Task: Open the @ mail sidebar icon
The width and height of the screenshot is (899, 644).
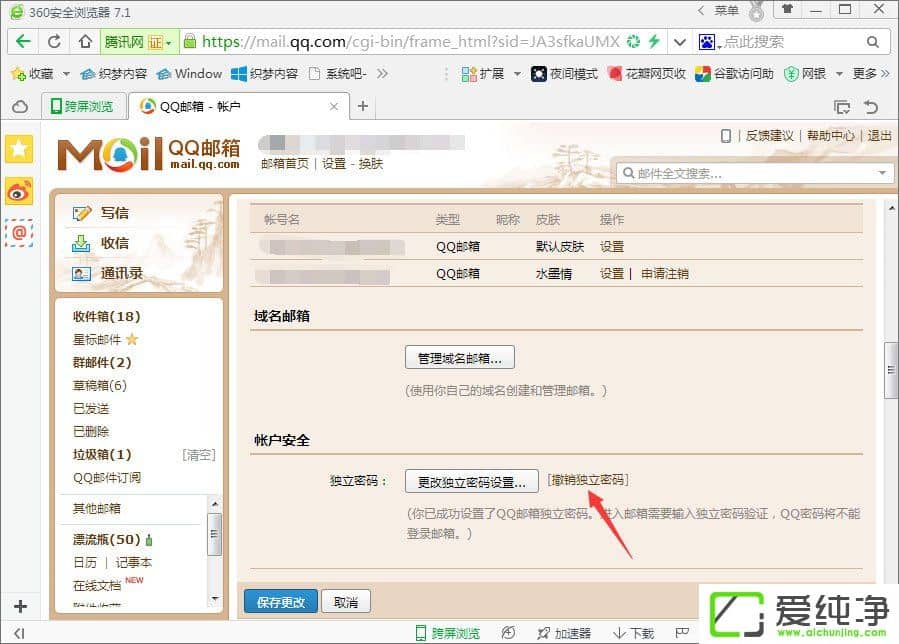Action: point(19,233)
